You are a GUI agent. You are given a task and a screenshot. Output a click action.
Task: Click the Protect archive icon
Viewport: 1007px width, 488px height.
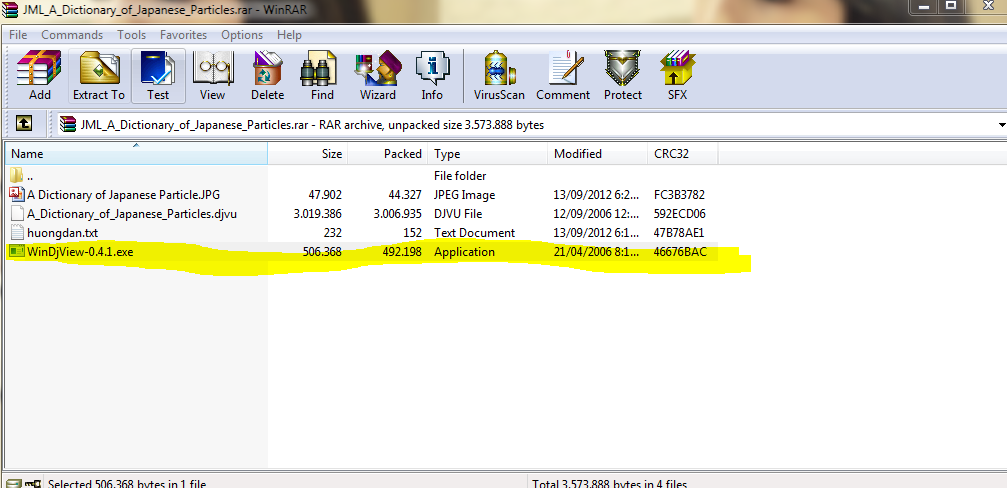tap(622, 76)
